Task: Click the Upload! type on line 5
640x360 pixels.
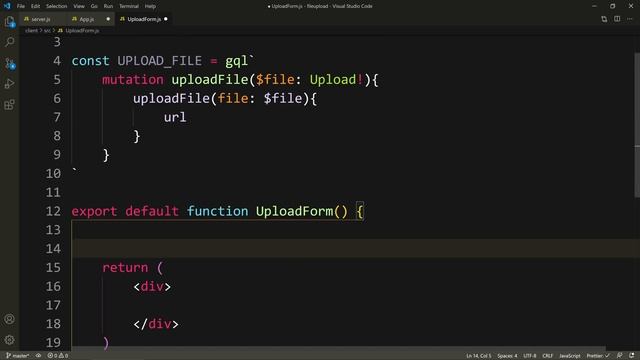Action: (x=336, y=80)
